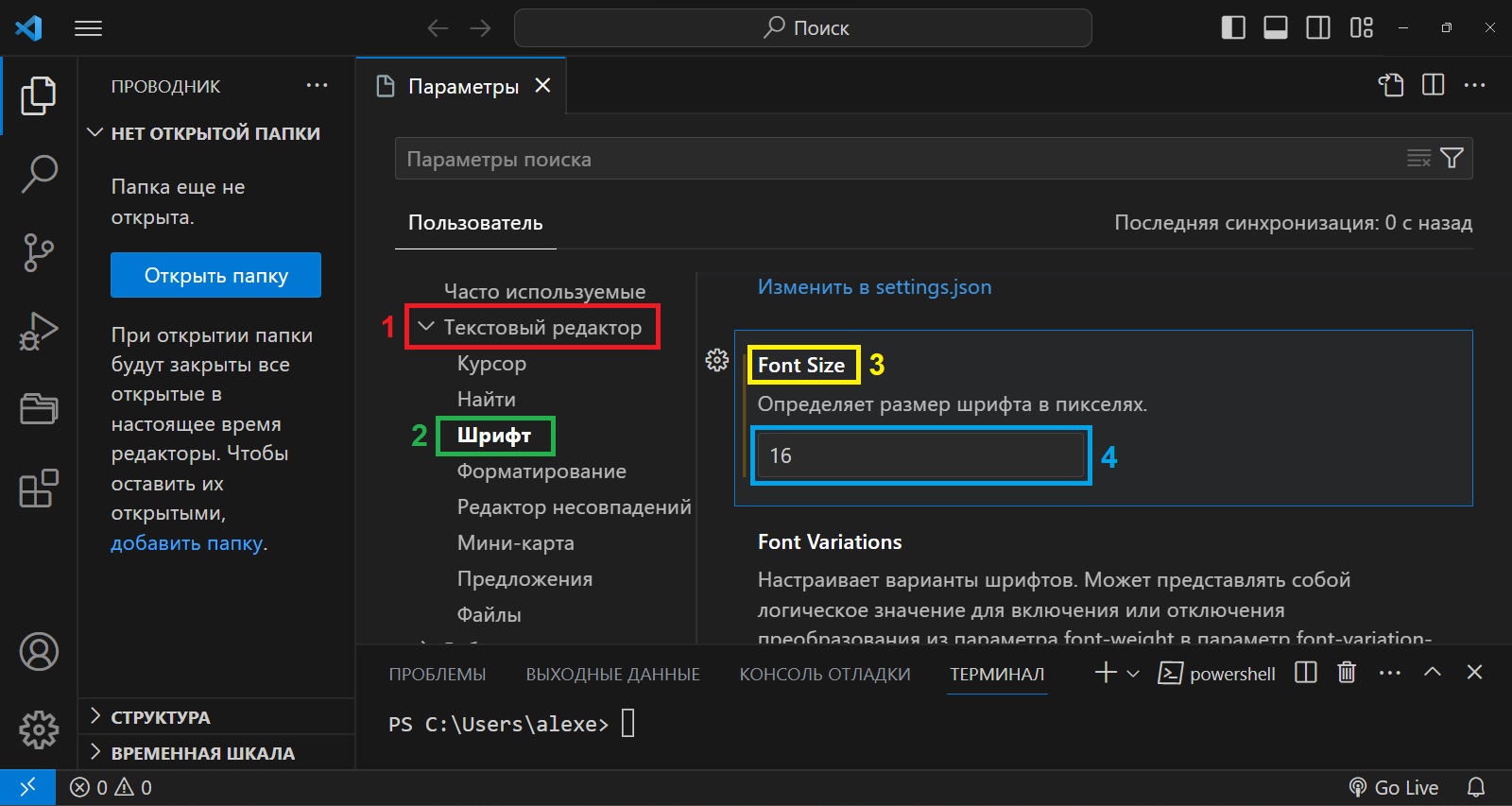Open settings JSON file icon

(x=1390, y=85)
